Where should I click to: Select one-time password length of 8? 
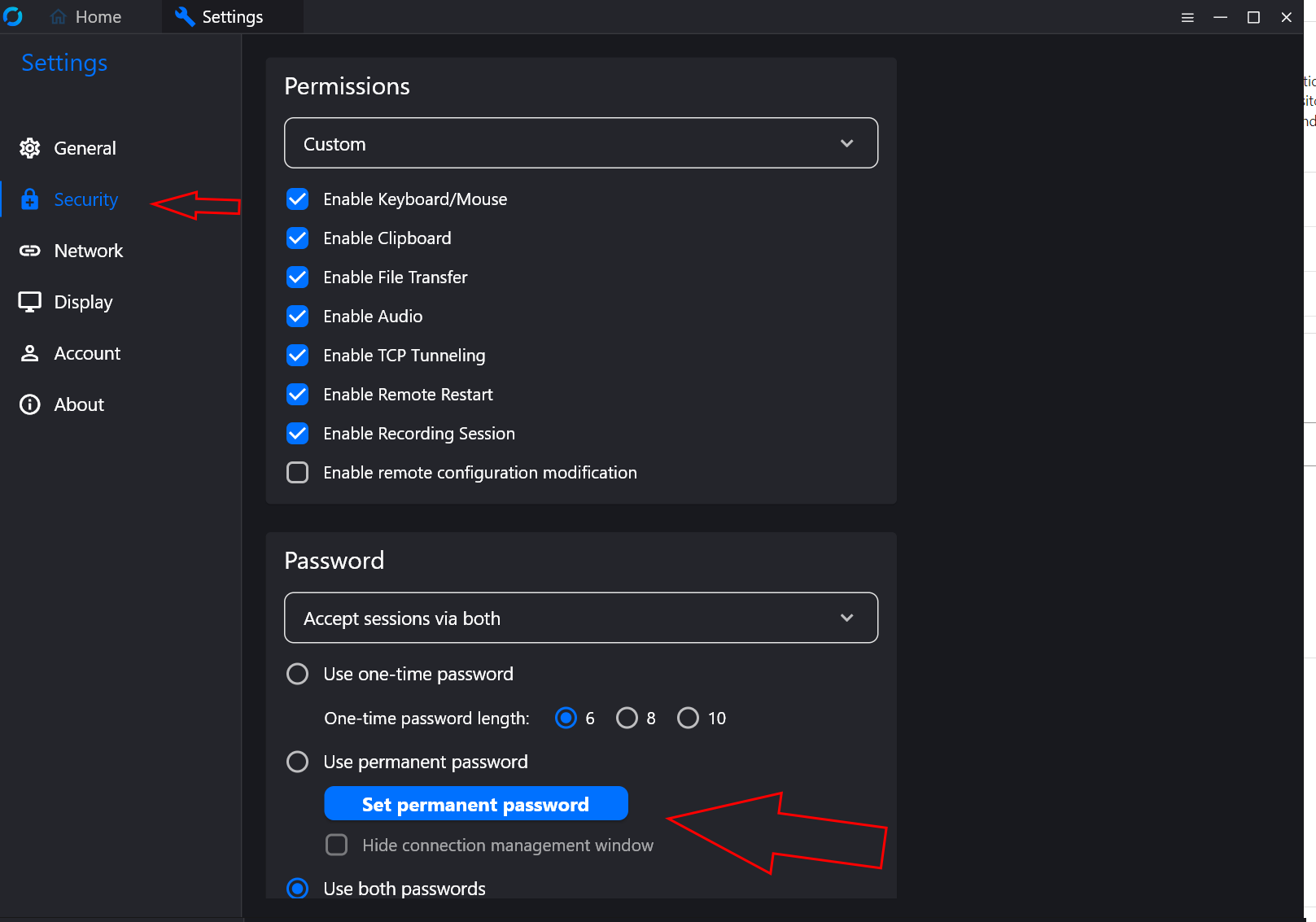point(627,718)
